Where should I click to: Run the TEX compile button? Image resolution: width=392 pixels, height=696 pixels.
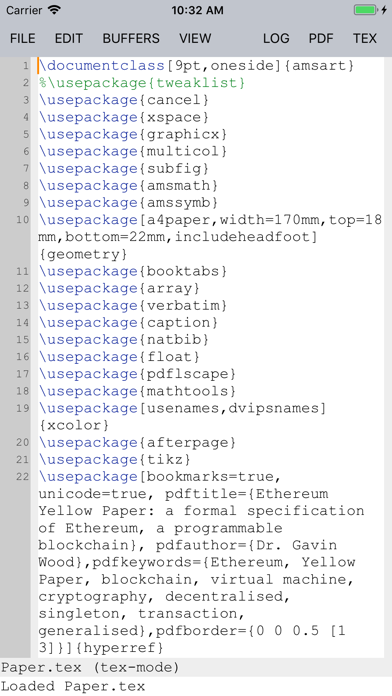pos(365,39)
